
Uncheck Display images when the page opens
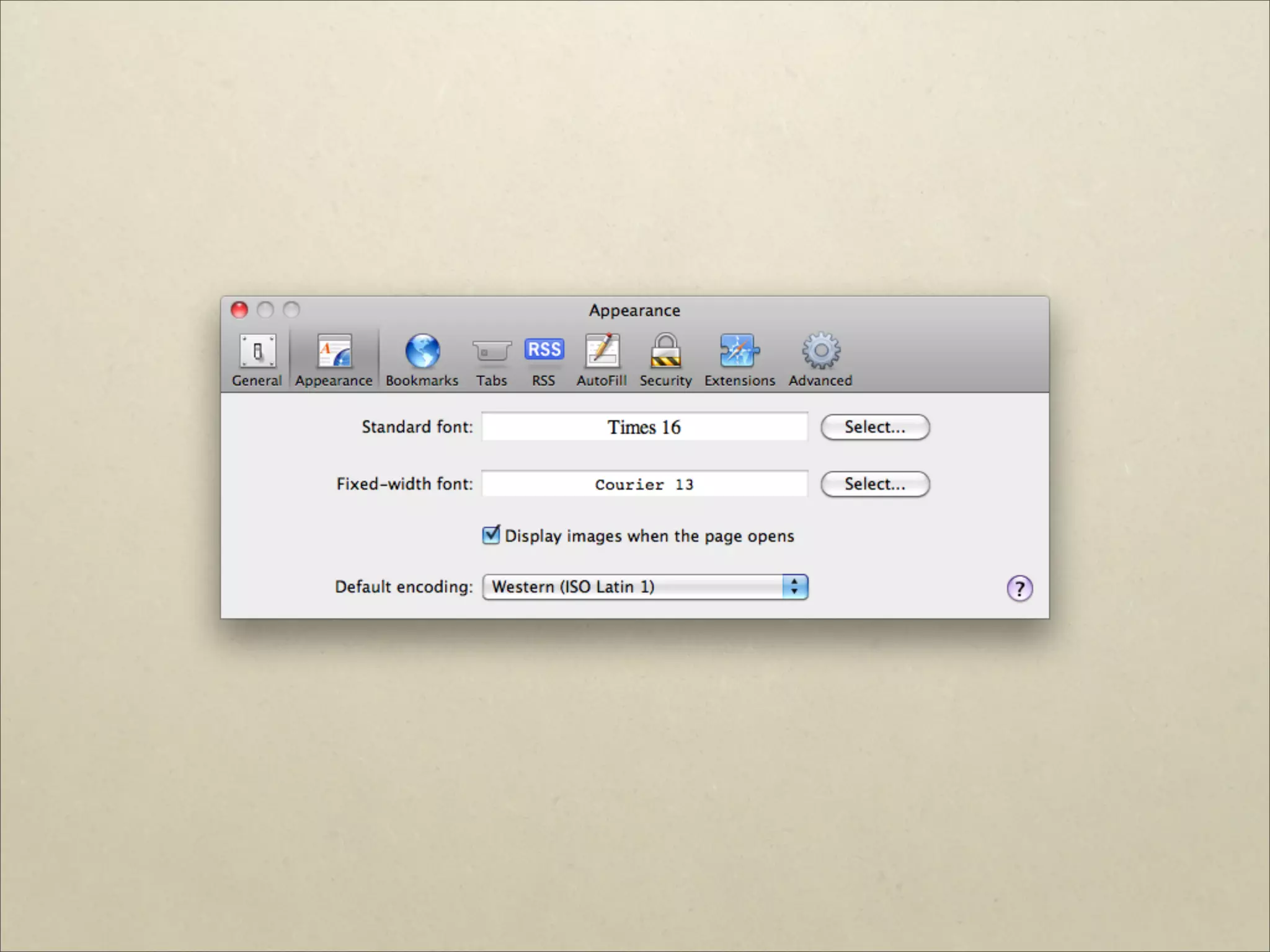pyautogui.click(x=491, y=535)
